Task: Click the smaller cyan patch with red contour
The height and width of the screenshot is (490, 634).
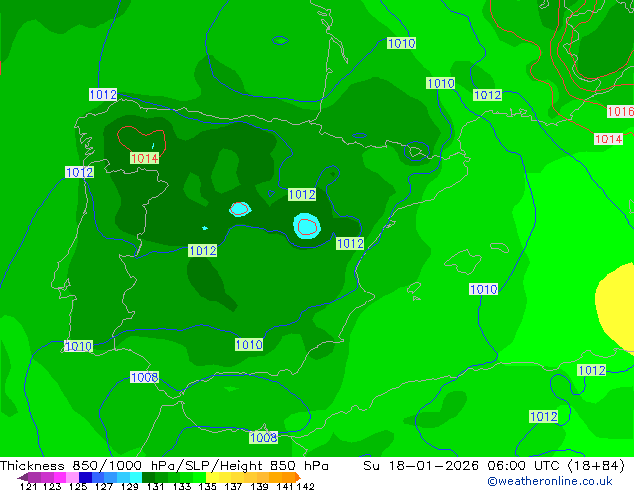Action: click(x=240, y=209)
